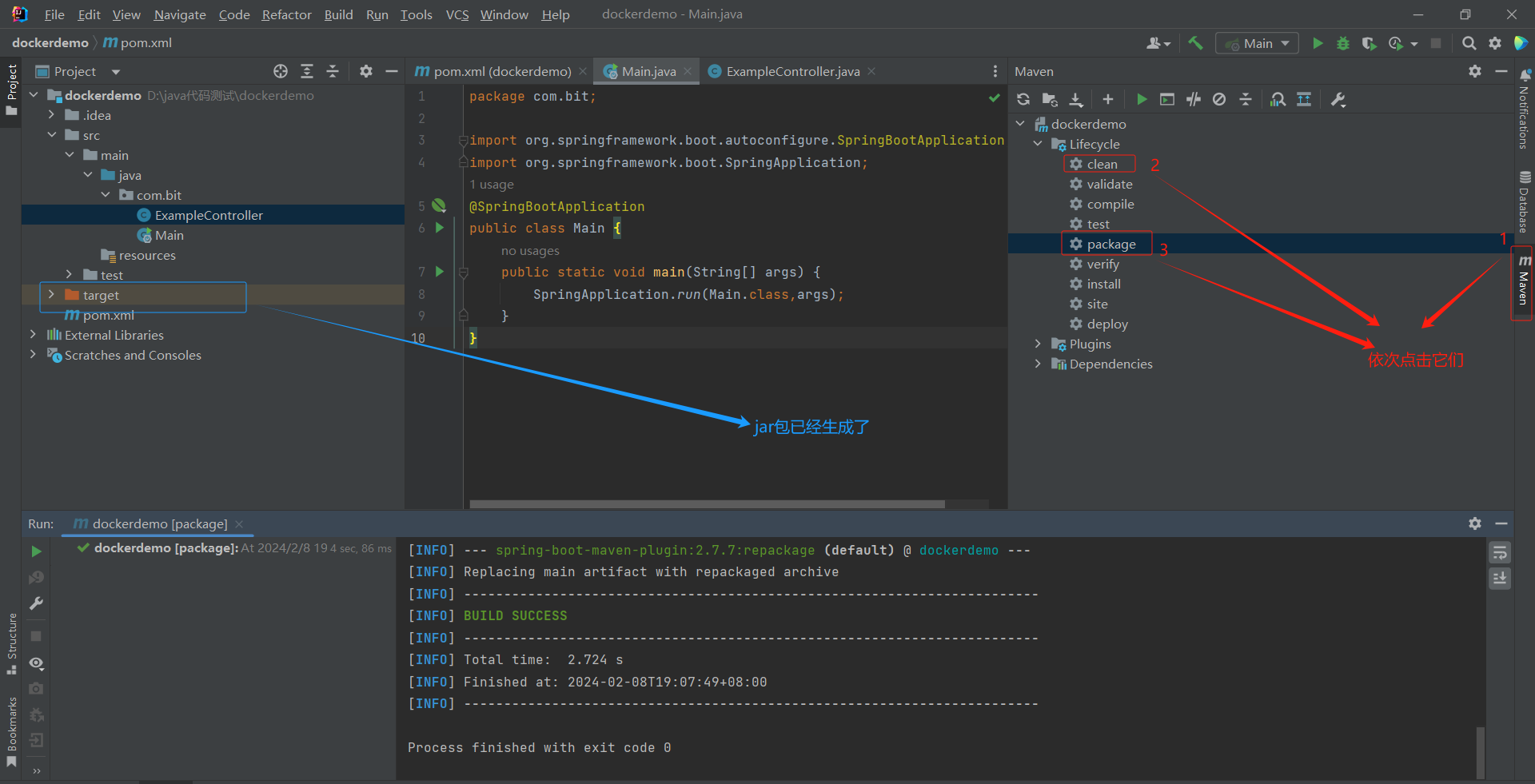
Task: Toggle Maven offline mode
Action: [x=1194, y=99]
